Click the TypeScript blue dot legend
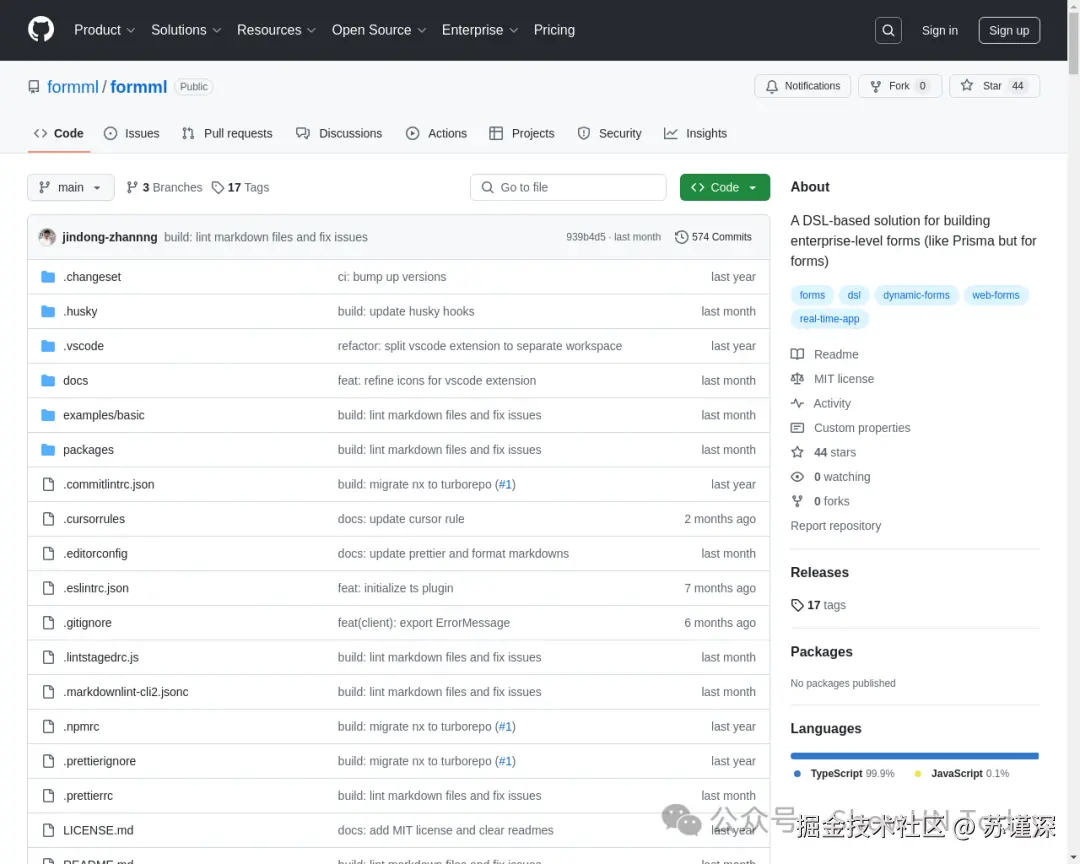The height and width of the screenshot is (864, 1080). point(797,774)
